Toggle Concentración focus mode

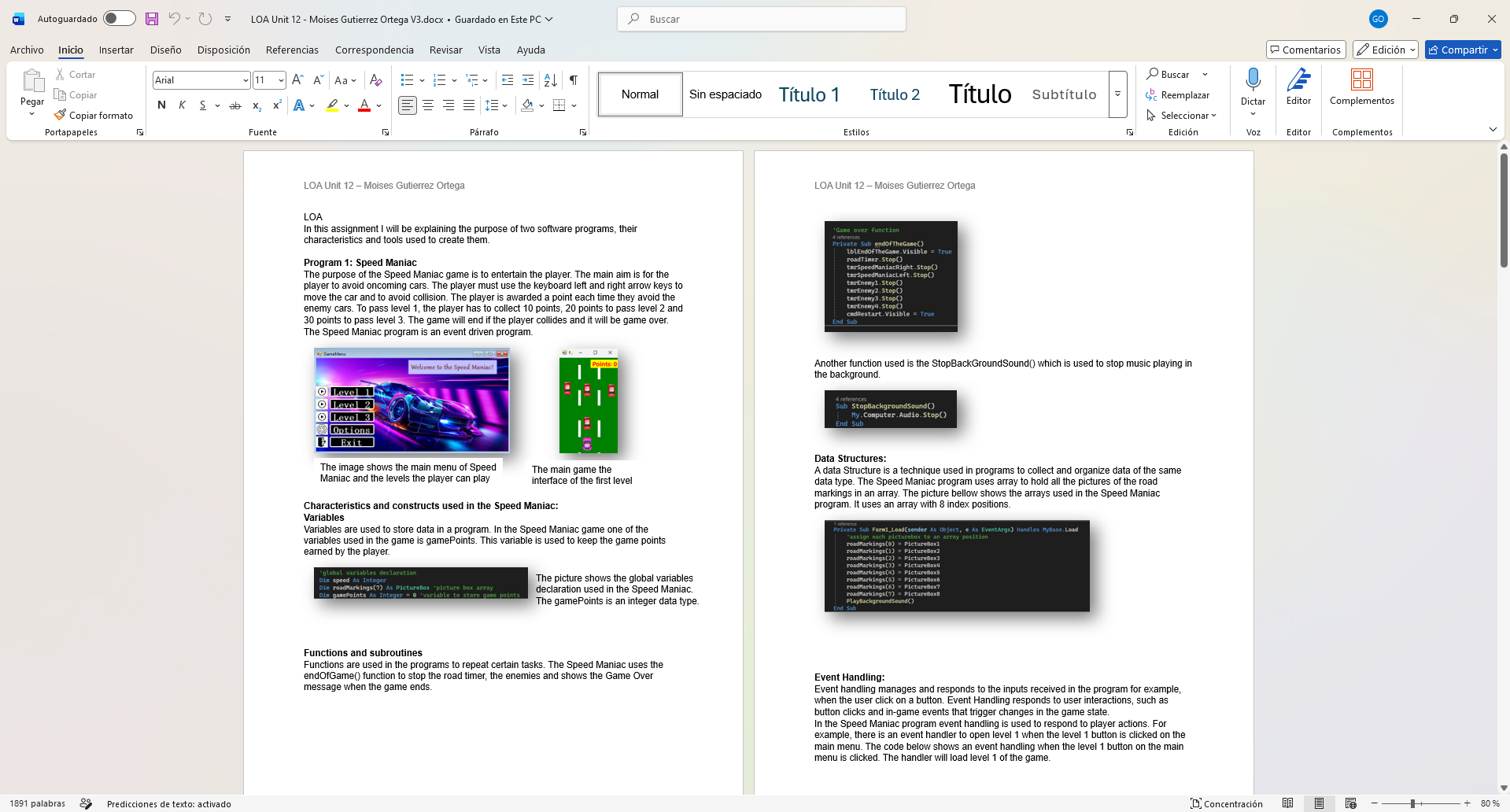tap(1227, 803)
